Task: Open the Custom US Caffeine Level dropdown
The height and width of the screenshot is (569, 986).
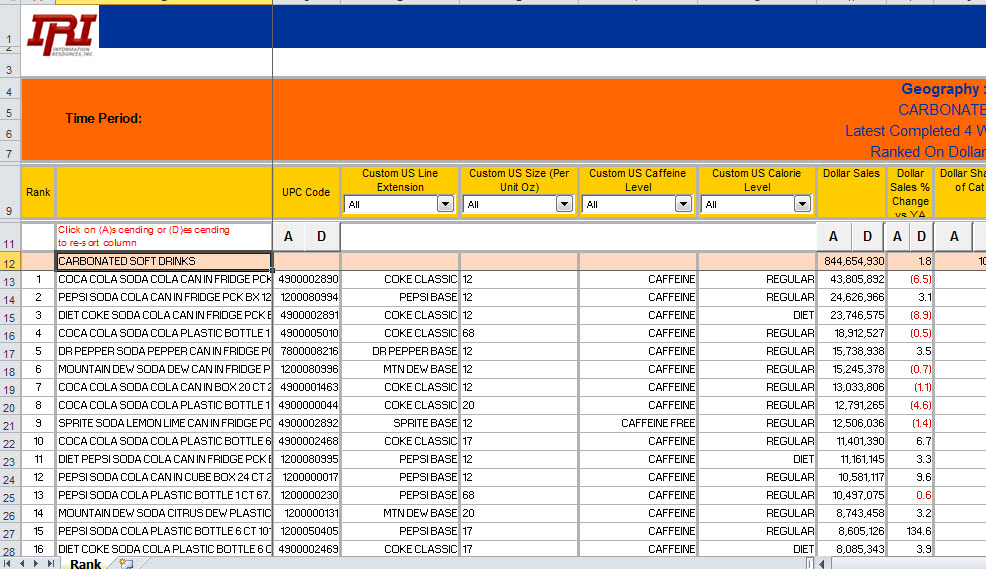Action: (x=683, y=204)
